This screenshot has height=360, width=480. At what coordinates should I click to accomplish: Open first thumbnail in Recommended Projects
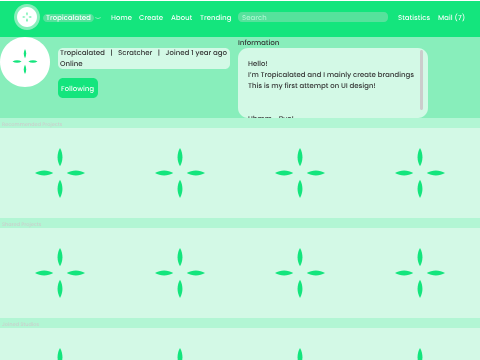(x=60, y=173)
